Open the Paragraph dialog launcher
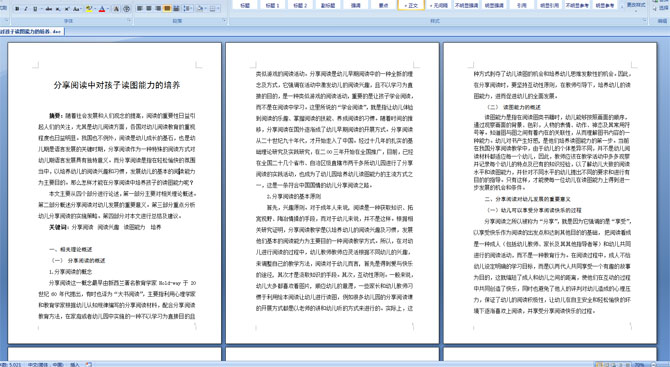 (x=225, y=20)
